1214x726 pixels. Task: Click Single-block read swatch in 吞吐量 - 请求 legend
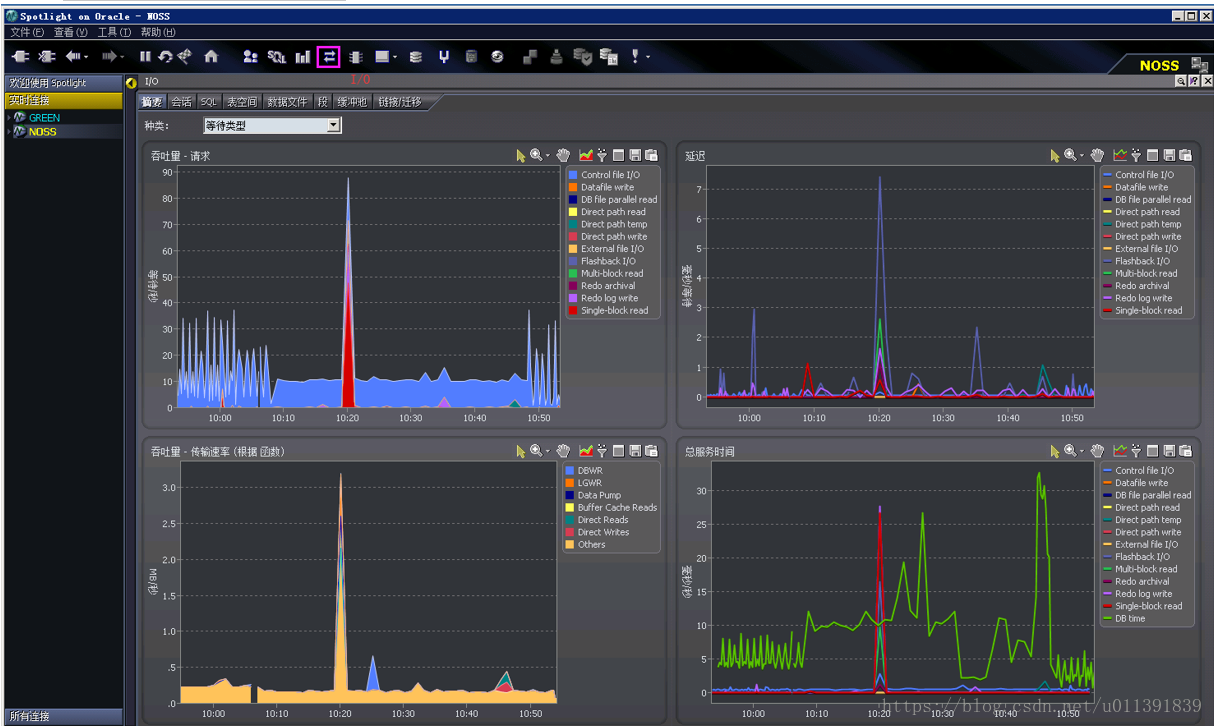(x=573, y=310)
